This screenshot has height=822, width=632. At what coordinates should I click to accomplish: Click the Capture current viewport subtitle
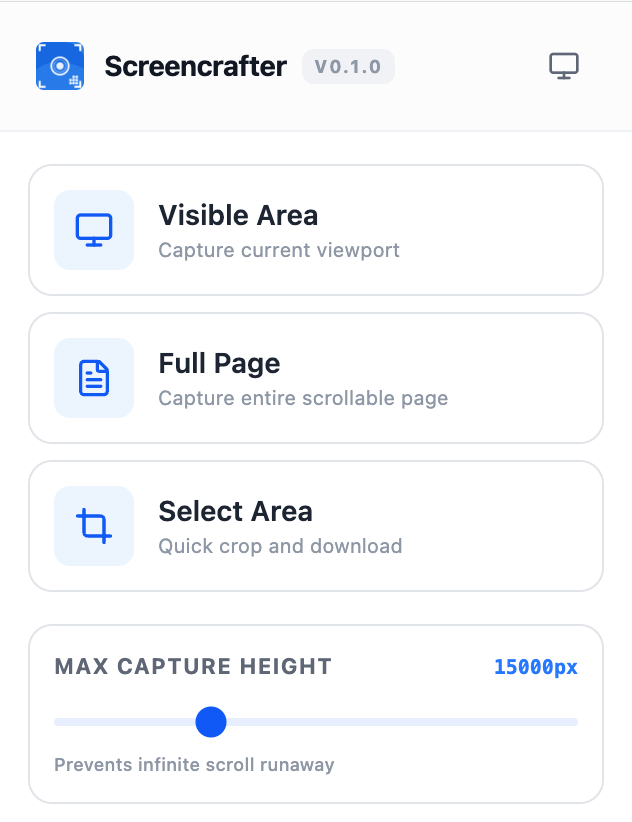tap(278, 250)
